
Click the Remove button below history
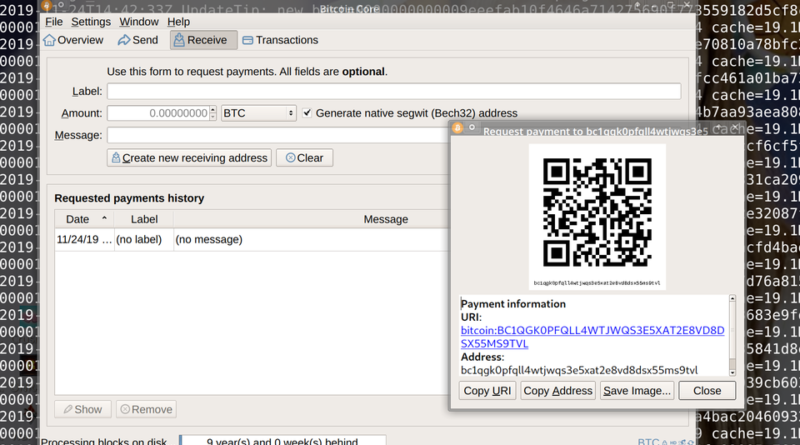[x=146, y=409]
